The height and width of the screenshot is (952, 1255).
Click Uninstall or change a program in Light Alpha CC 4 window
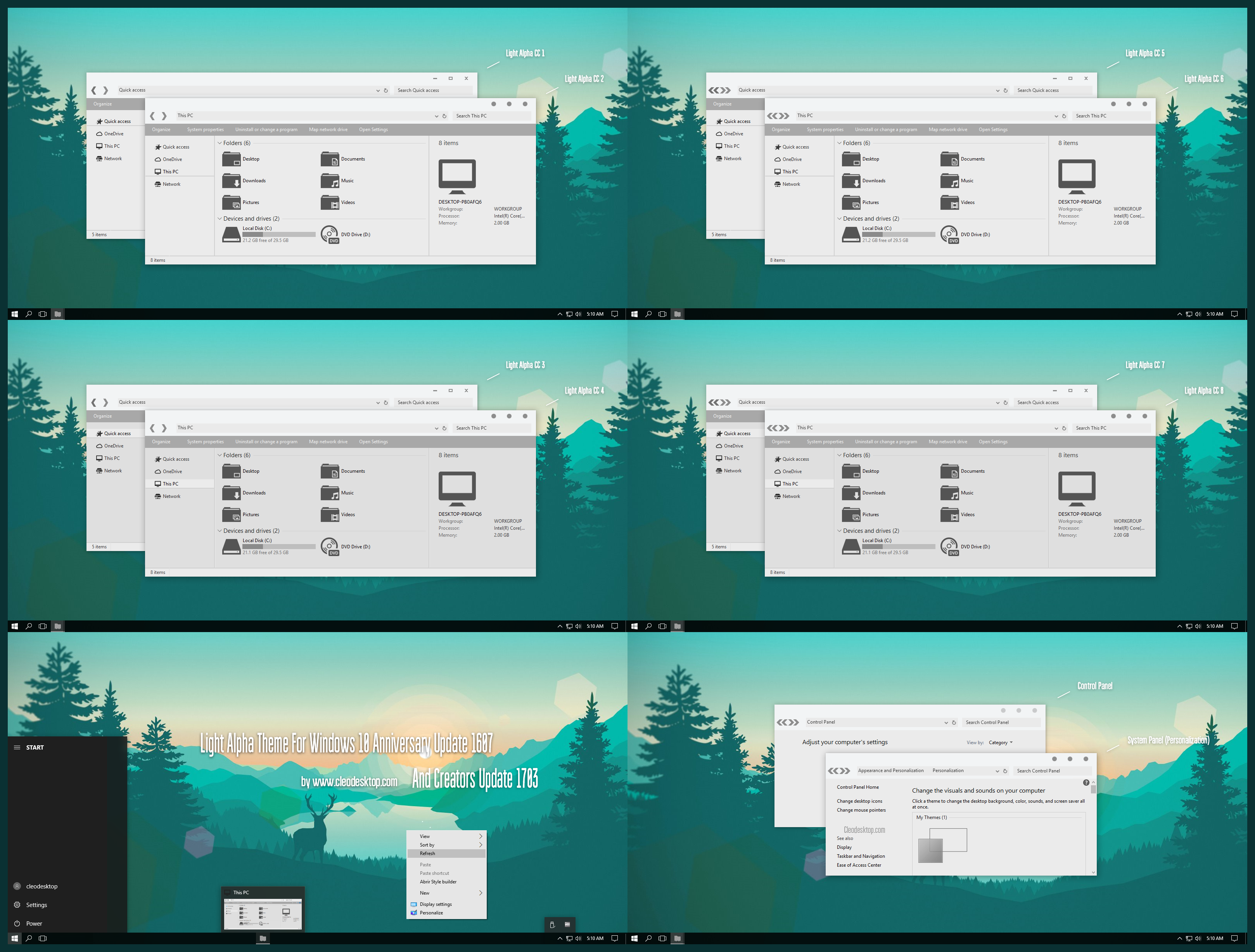pyautogui.click(x=266, y=441)
